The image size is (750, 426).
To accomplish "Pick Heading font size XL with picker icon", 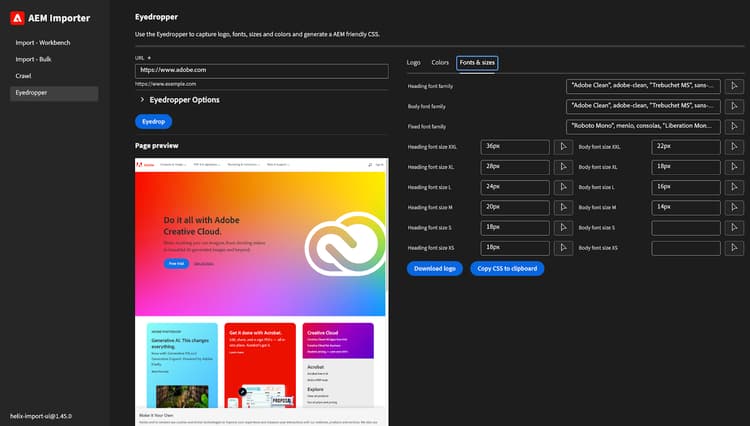I will click(x=563, y=167).
